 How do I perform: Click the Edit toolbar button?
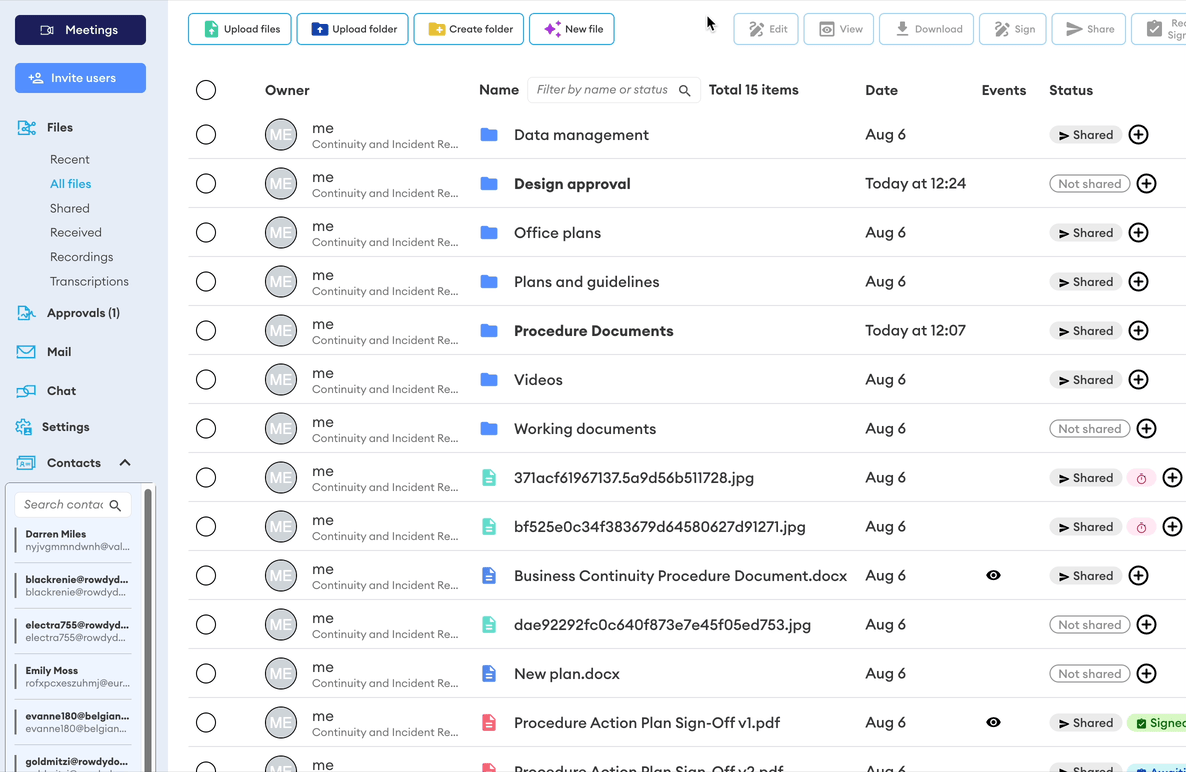(x=766, y=29)
